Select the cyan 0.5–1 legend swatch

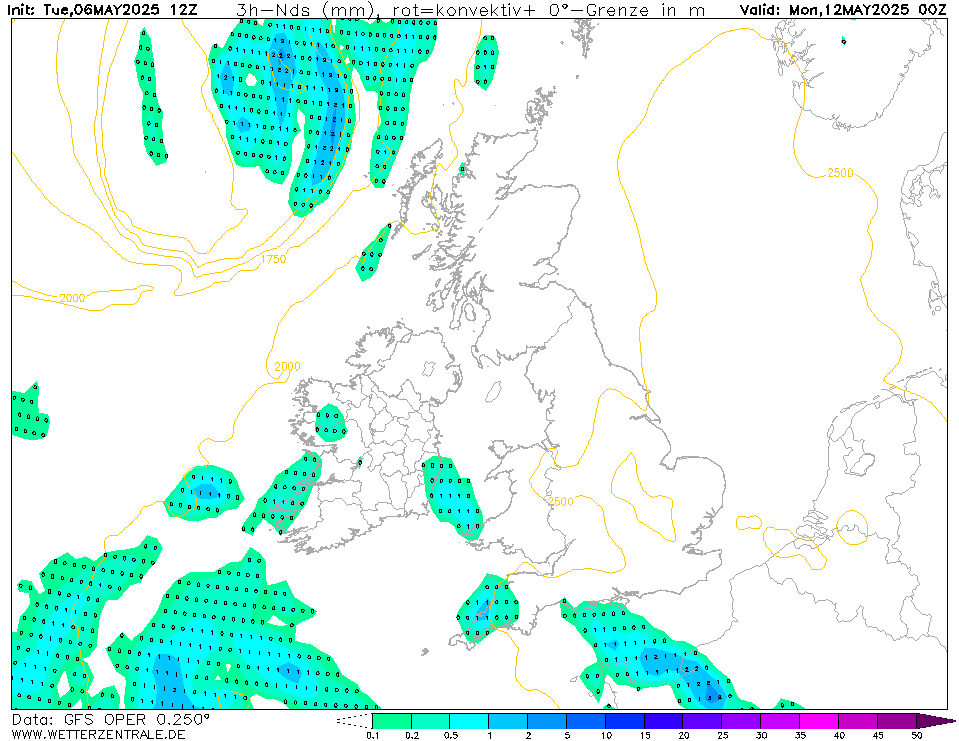point(469,721)
